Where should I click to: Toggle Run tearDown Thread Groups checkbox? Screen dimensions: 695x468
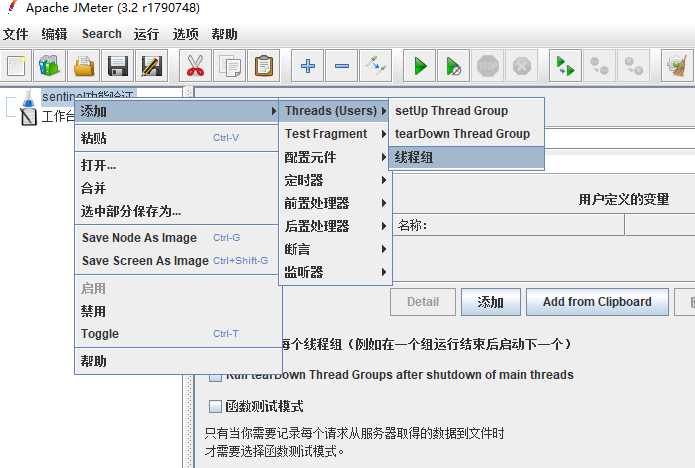pos(215,376)
